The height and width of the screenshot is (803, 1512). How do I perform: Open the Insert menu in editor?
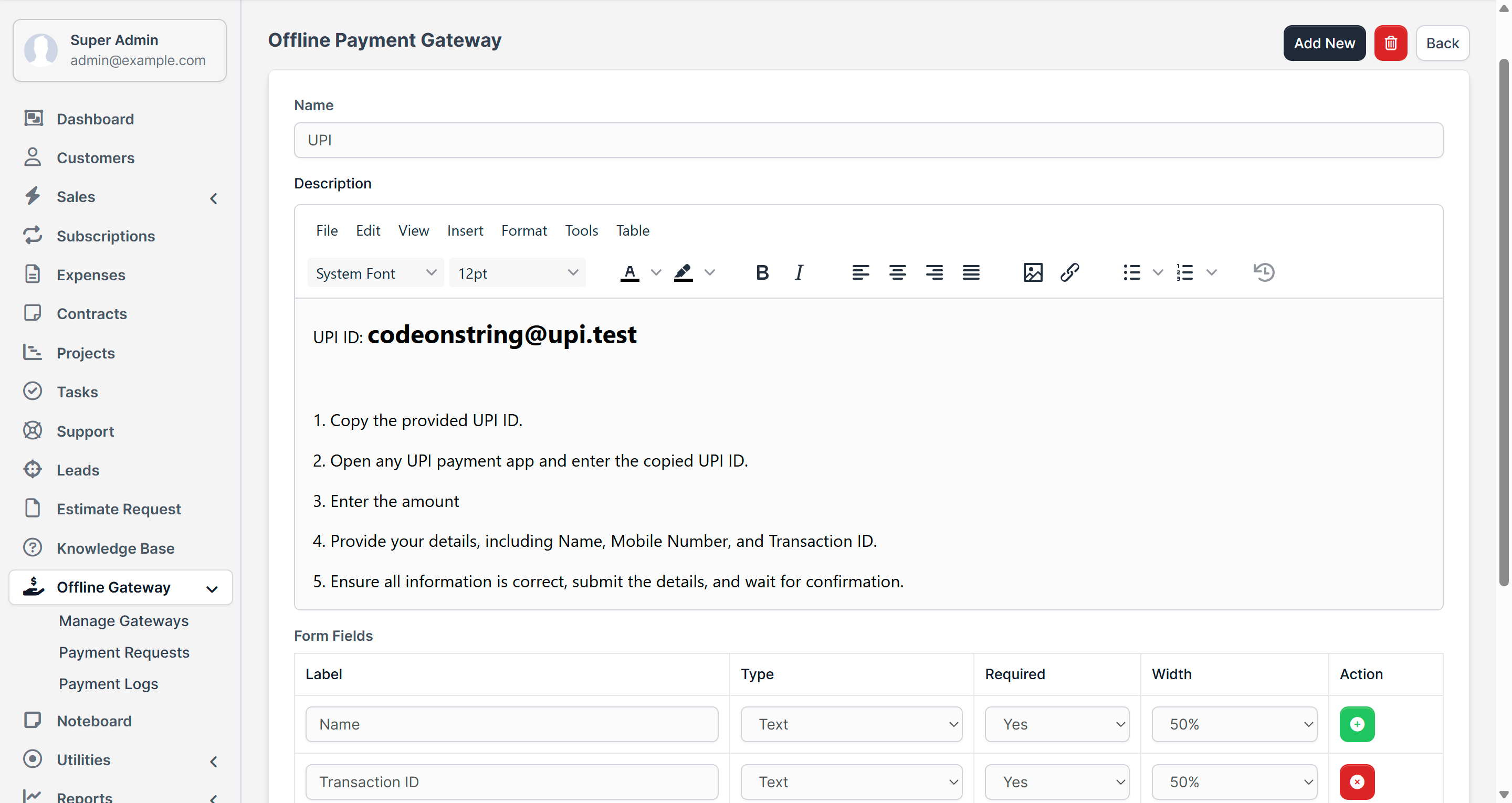coord(465,231)
